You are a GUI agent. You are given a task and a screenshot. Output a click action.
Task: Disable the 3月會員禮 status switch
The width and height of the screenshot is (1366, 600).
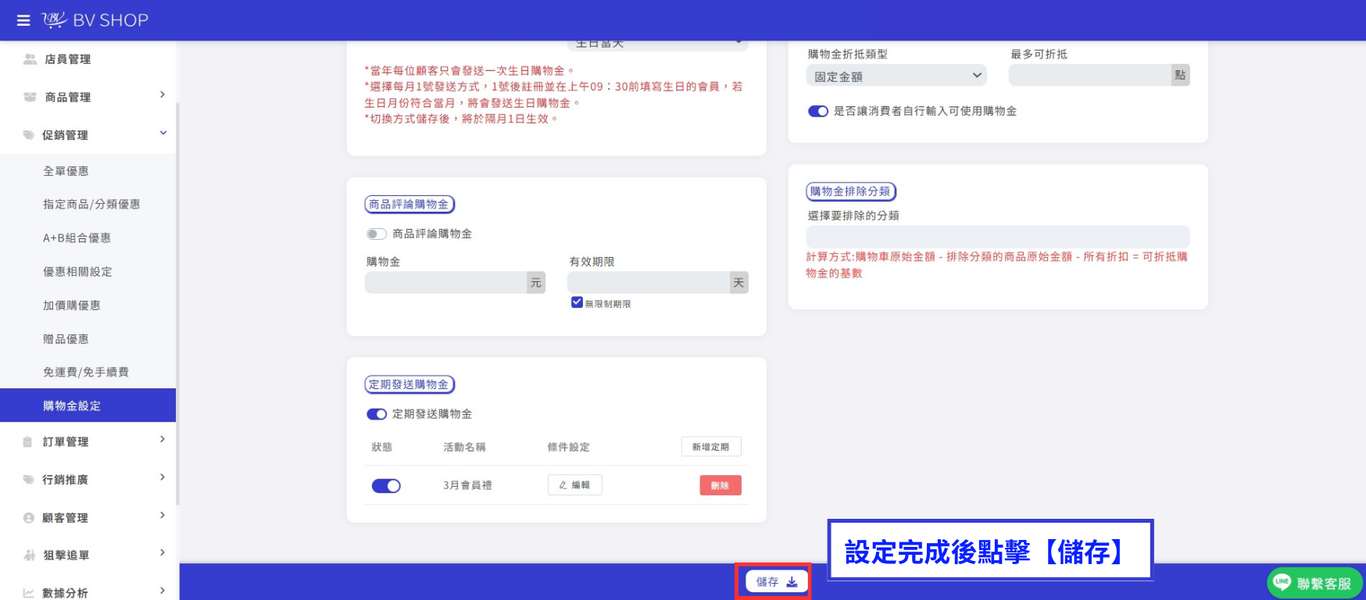[x=386, y=486]
